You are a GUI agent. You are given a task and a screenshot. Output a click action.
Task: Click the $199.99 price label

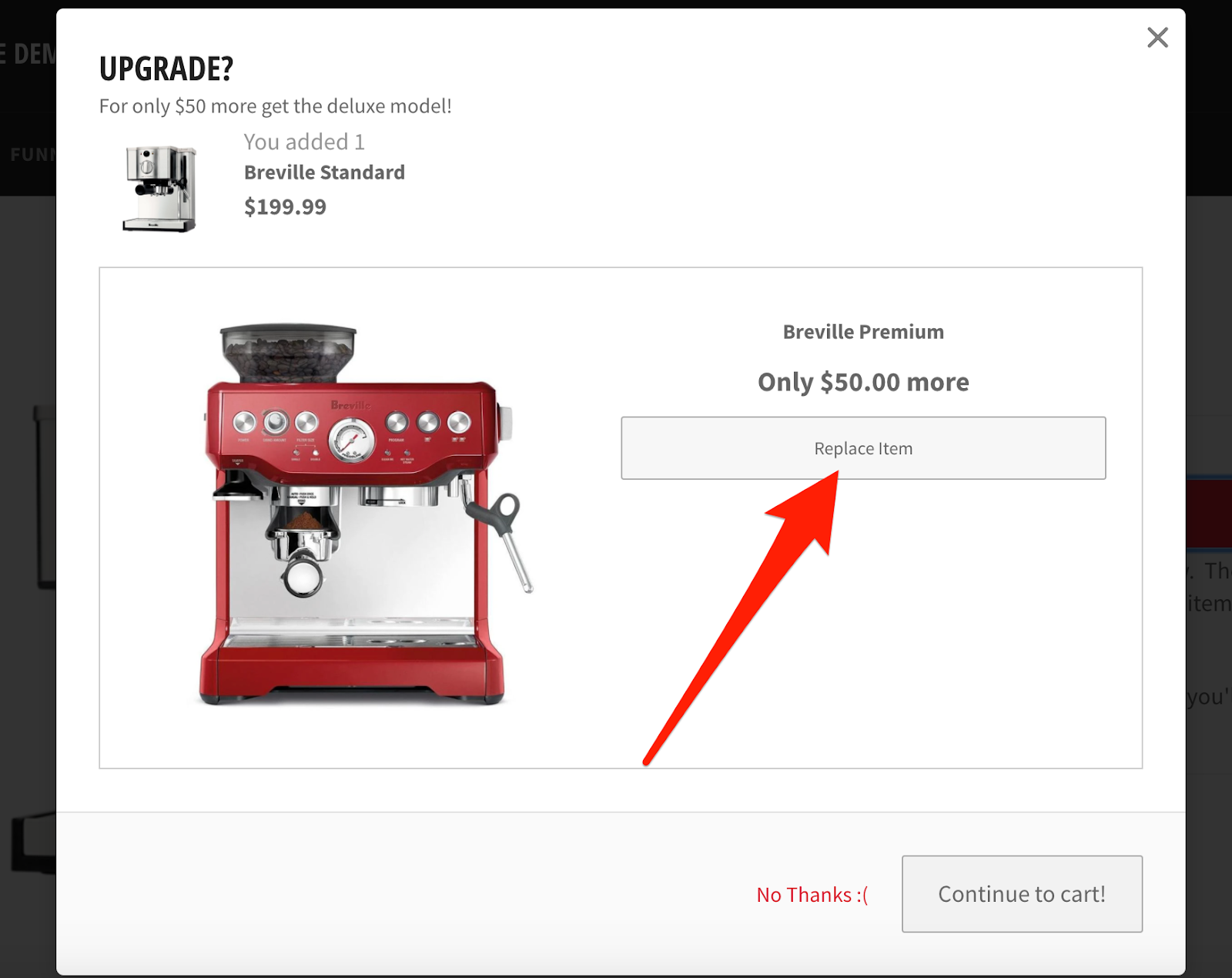285,206
